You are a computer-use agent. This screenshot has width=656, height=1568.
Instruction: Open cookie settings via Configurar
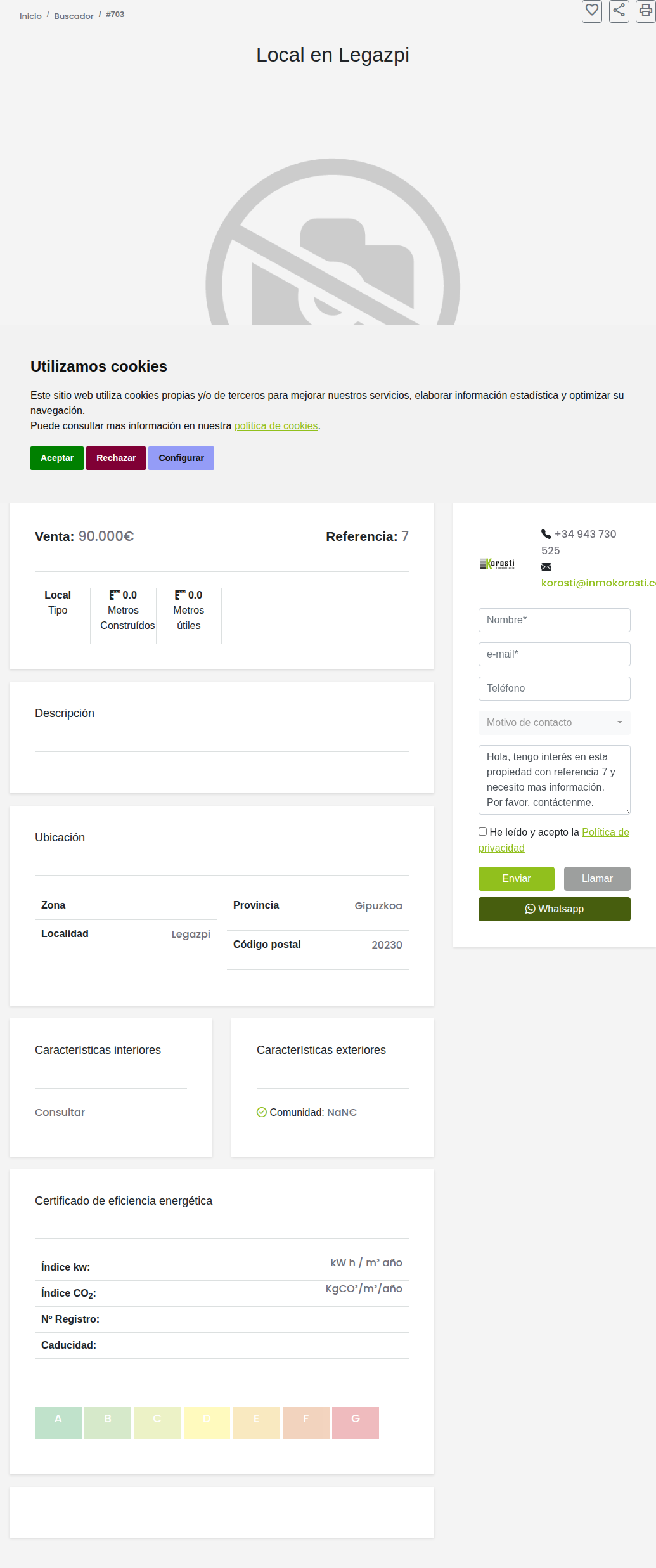[x=181, y=458]
